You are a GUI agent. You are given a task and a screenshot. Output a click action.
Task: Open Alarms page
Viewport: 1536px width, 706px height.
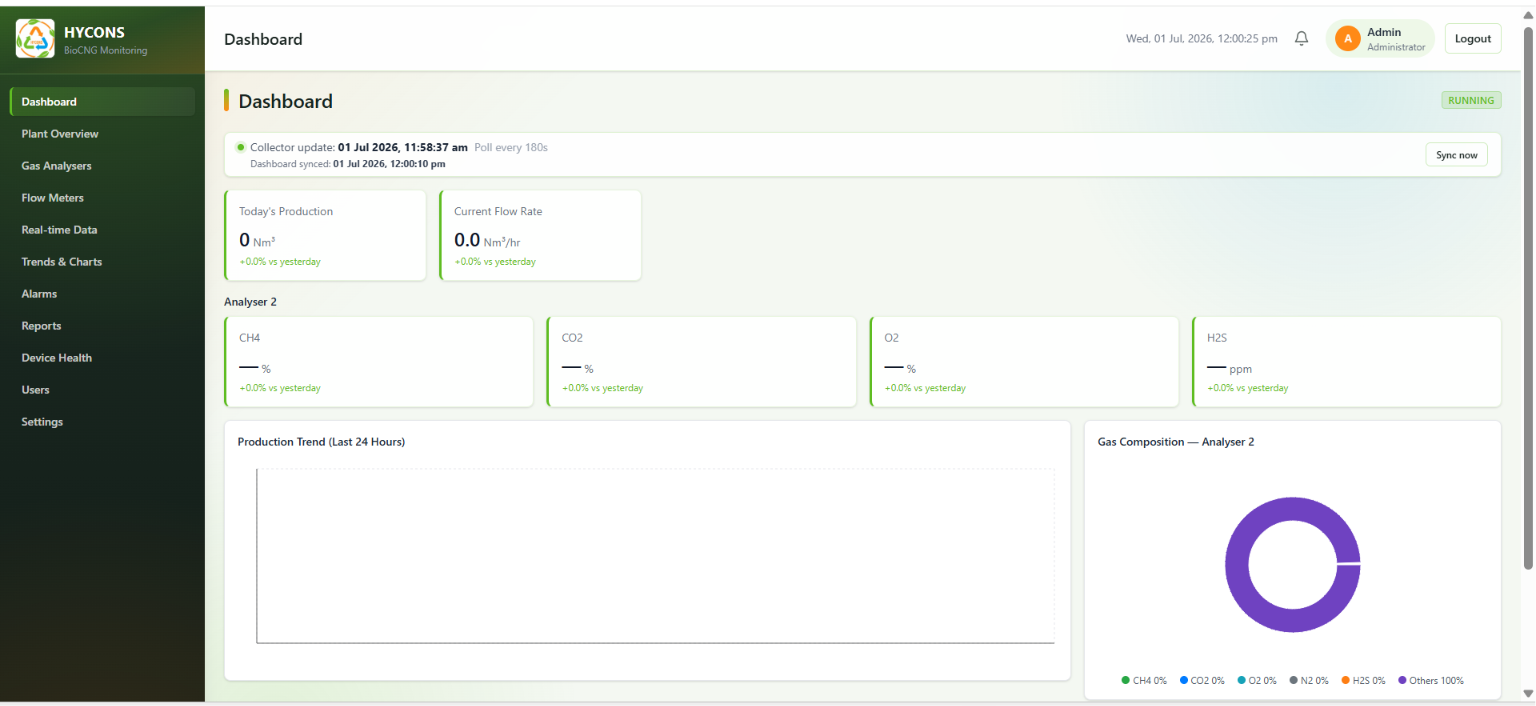point(102,294)
